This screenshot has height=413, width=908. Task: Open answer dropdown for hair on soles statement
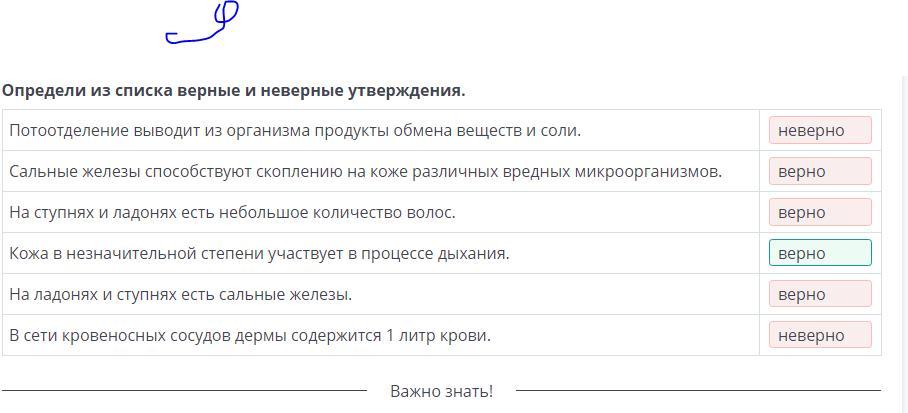point(820,213)
